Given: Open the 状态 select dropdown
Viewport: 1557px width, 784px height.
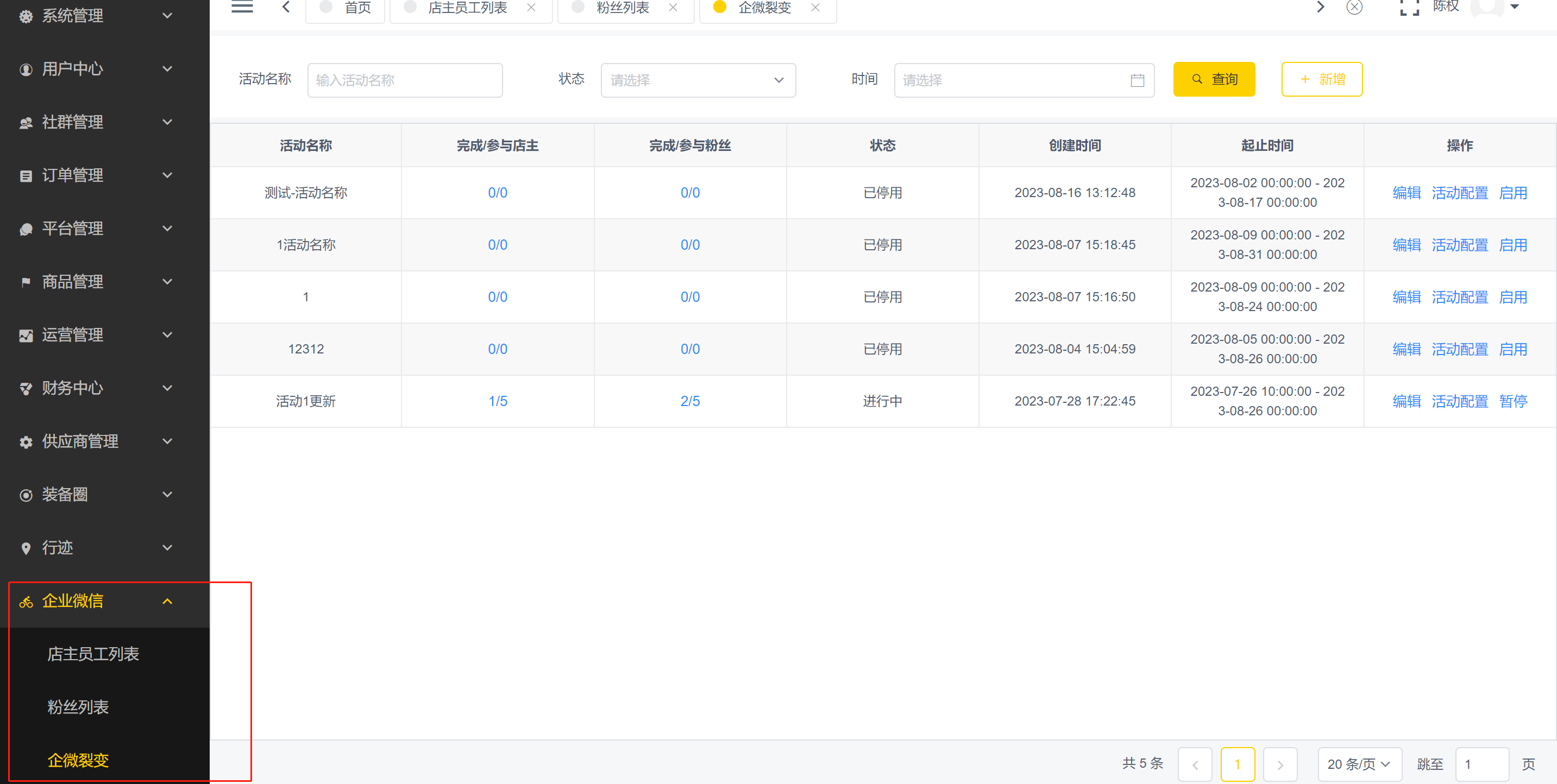Looking at the screenshot, I should (698, 80).
